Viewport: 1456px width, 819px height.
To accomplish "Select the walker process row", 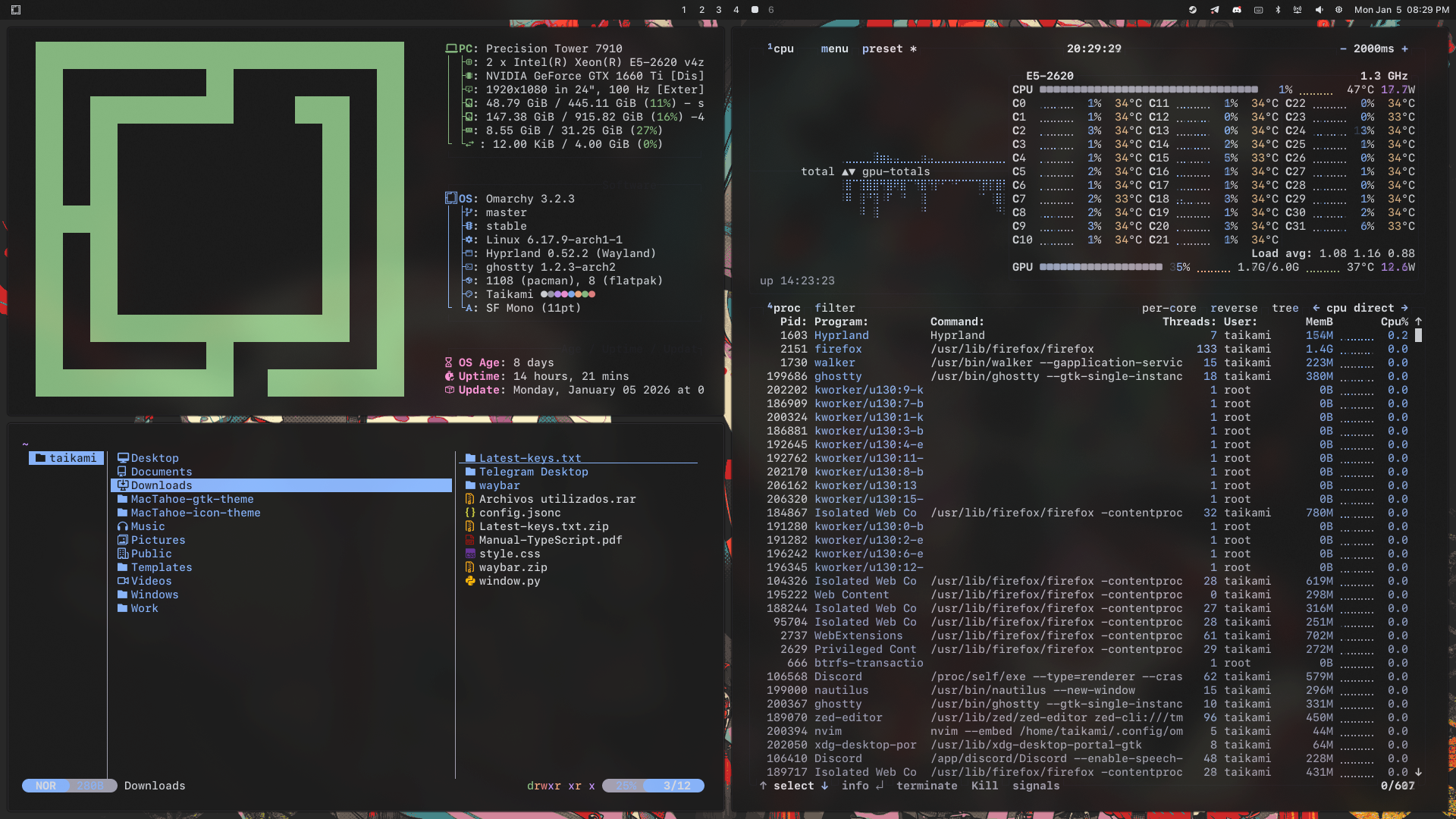I will tap(1087, 362).
